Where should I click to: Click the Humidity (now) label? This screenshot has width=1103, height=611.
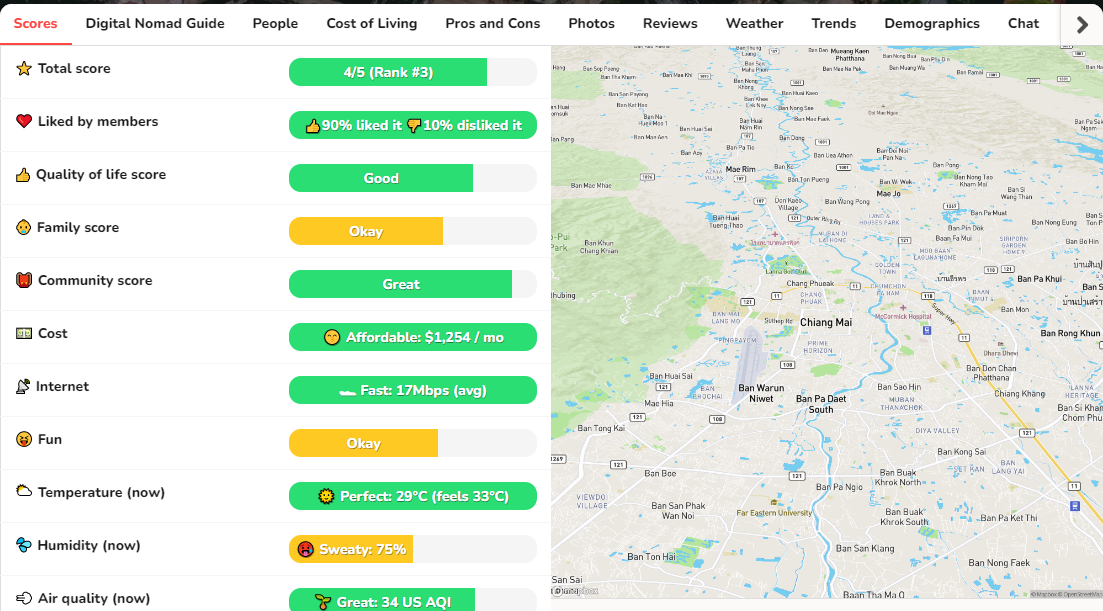[89, 546]
